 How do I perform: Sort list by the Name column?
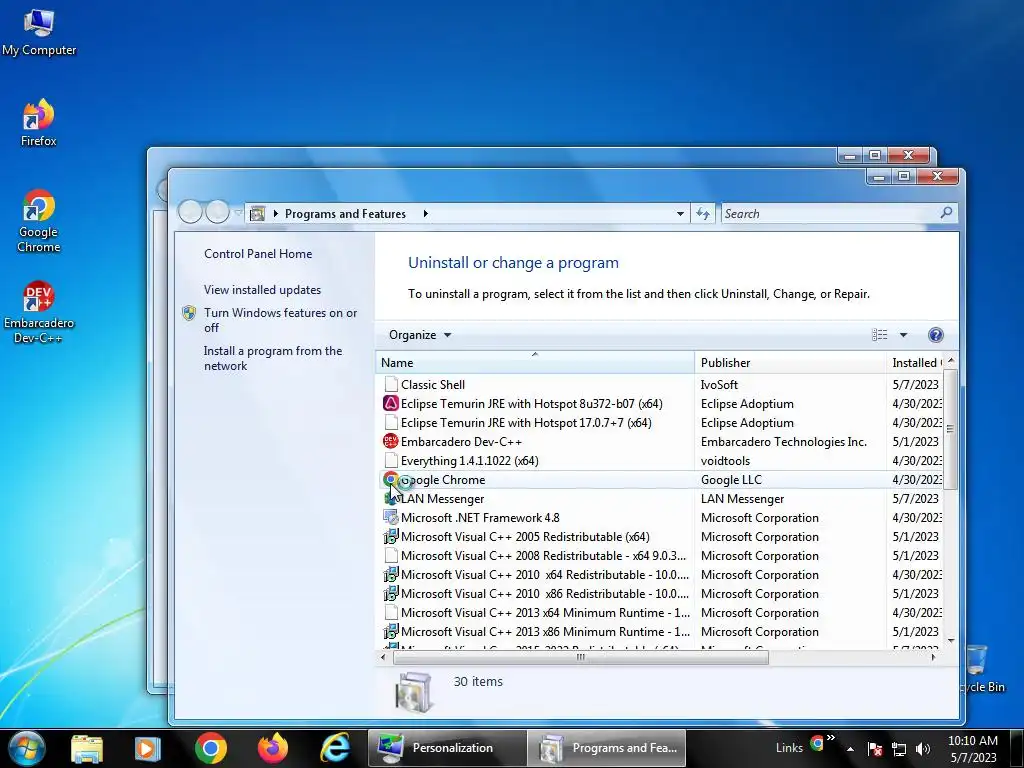[535, 362]
